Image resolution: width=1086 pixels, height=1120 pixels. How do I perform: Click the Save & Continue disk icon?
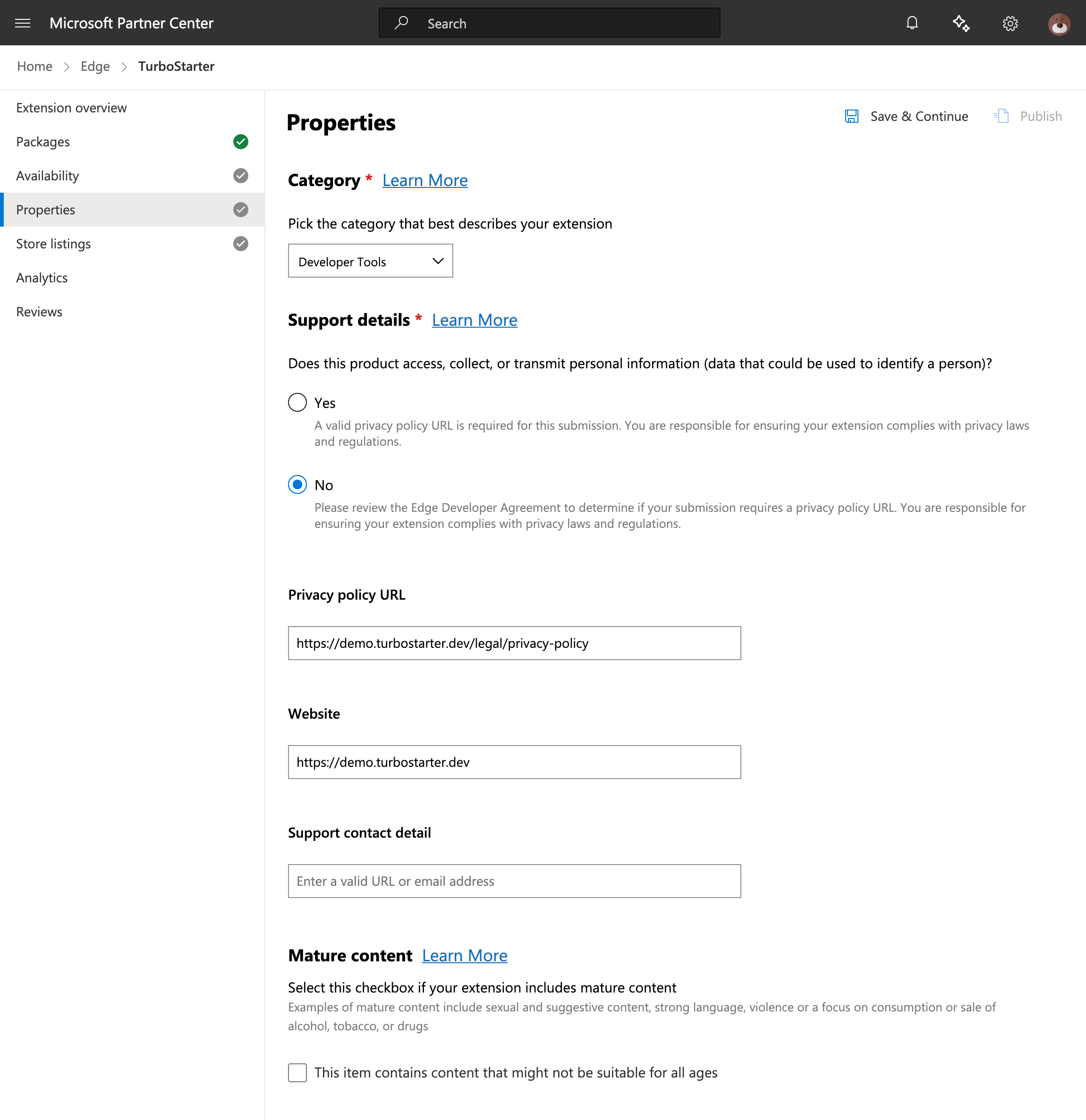click(x=851, y=116)
